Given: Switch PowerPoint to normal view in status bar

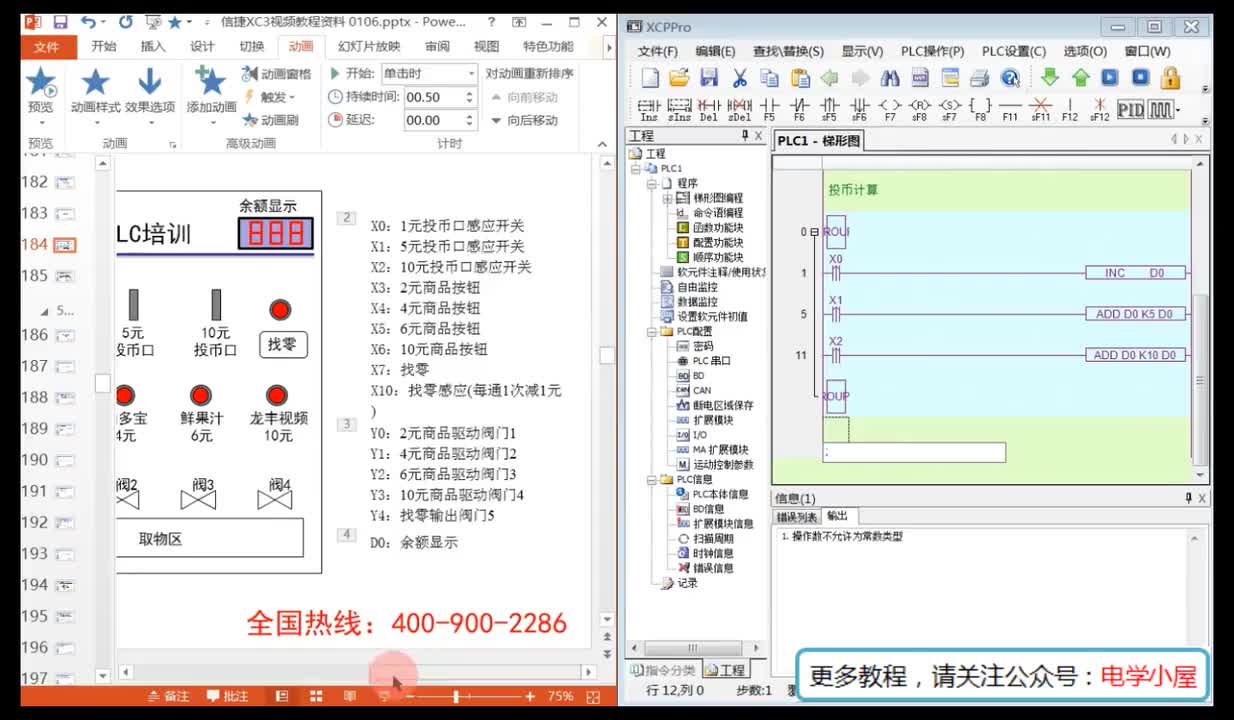Looking at the screenshot, I should pyautogui.click(x=283, y=696).
